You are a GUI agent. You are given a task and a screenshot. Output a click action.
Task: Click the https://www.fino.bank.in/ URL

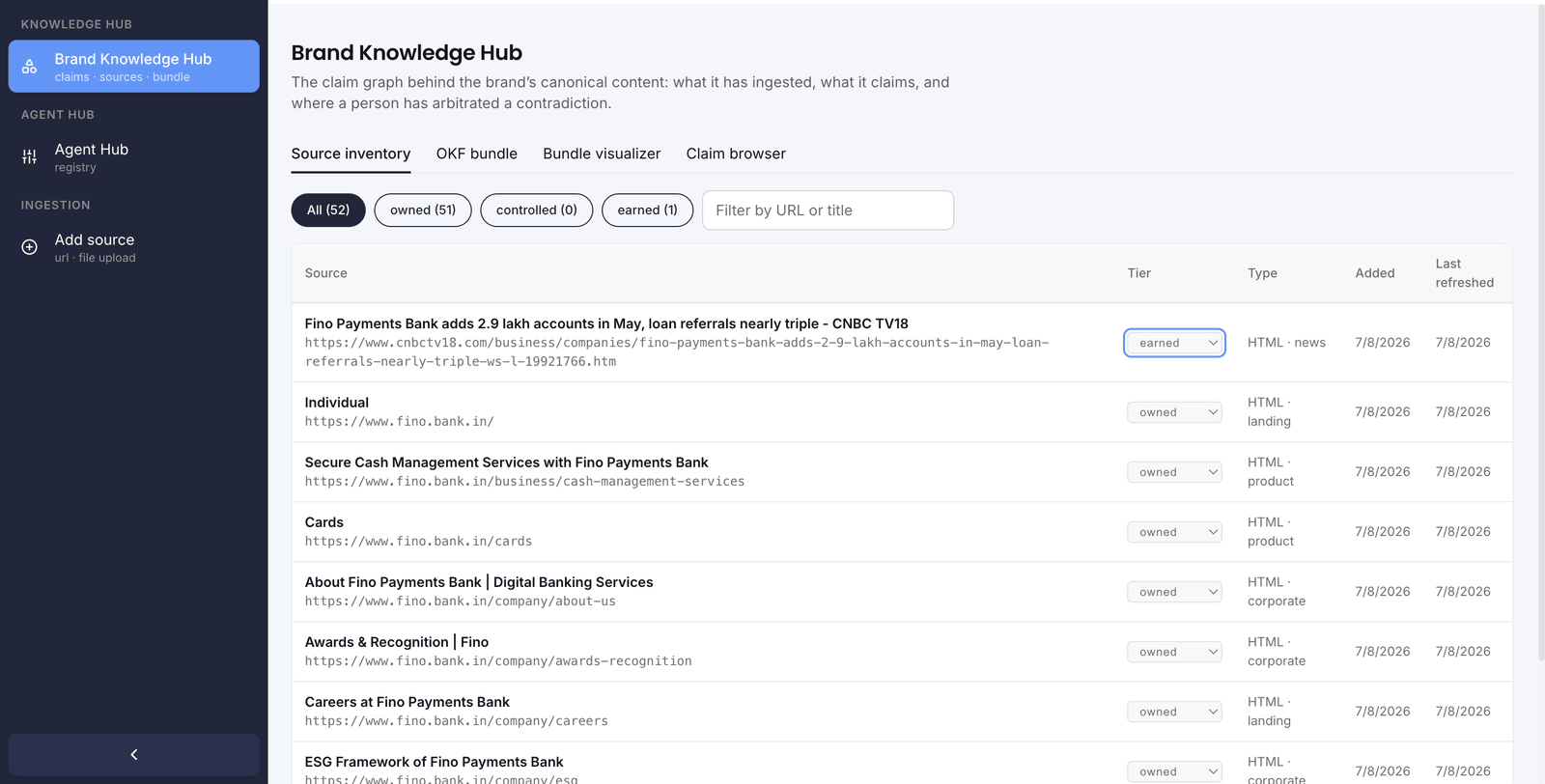(400, 421)
